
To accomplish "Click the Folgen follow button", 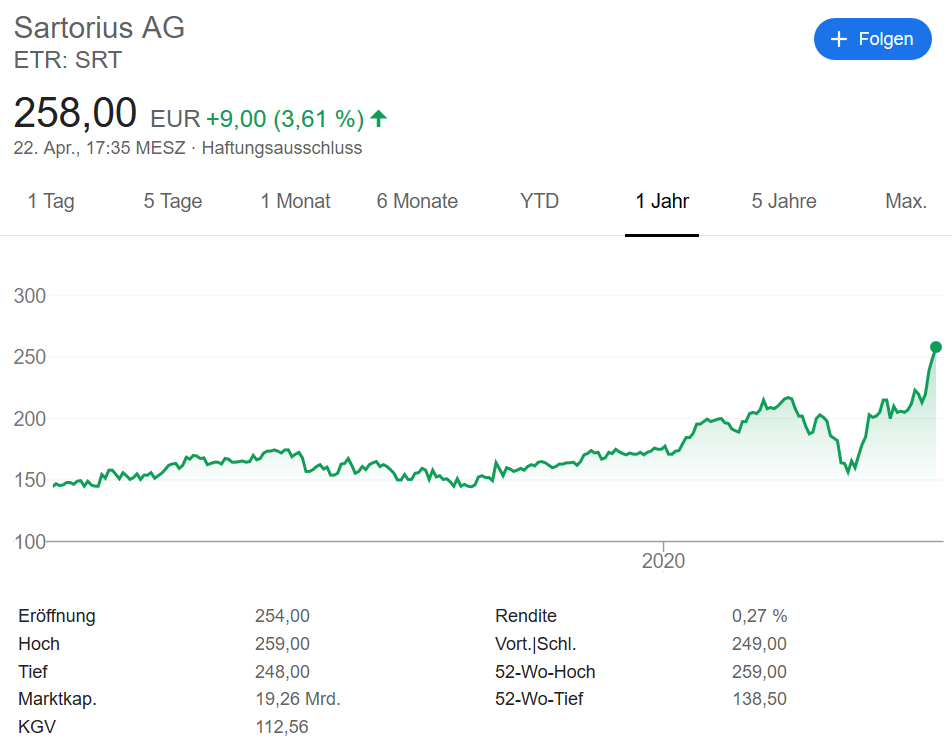I will (x=872, y=39).
